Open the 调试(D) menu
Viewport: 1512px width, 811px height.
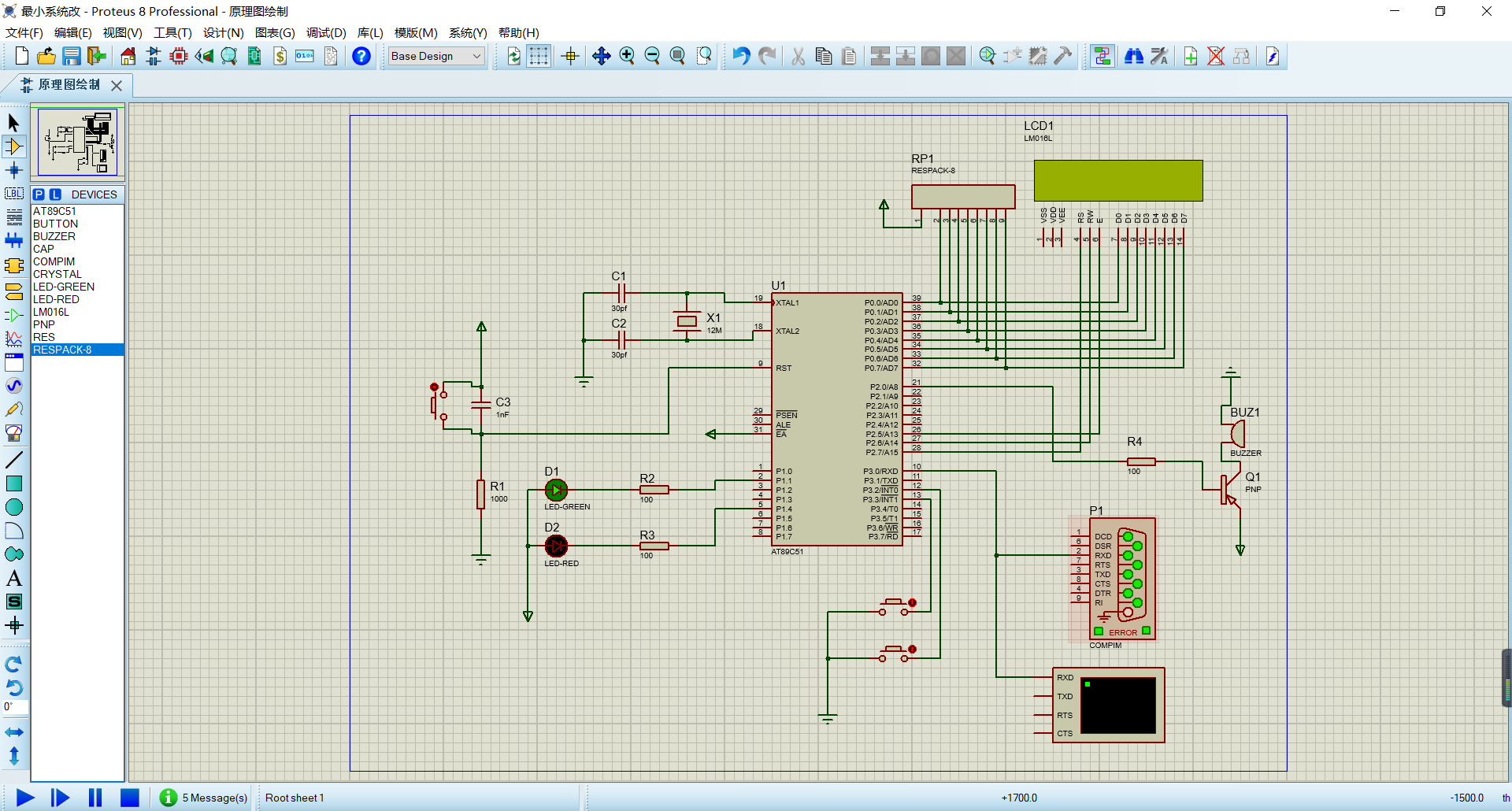(x=326, y=32)
